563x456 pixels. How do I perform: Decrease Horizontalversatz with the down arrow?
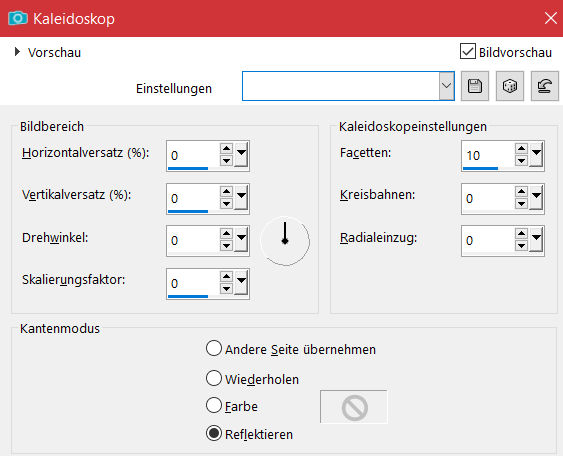click(x=226, y=160)
